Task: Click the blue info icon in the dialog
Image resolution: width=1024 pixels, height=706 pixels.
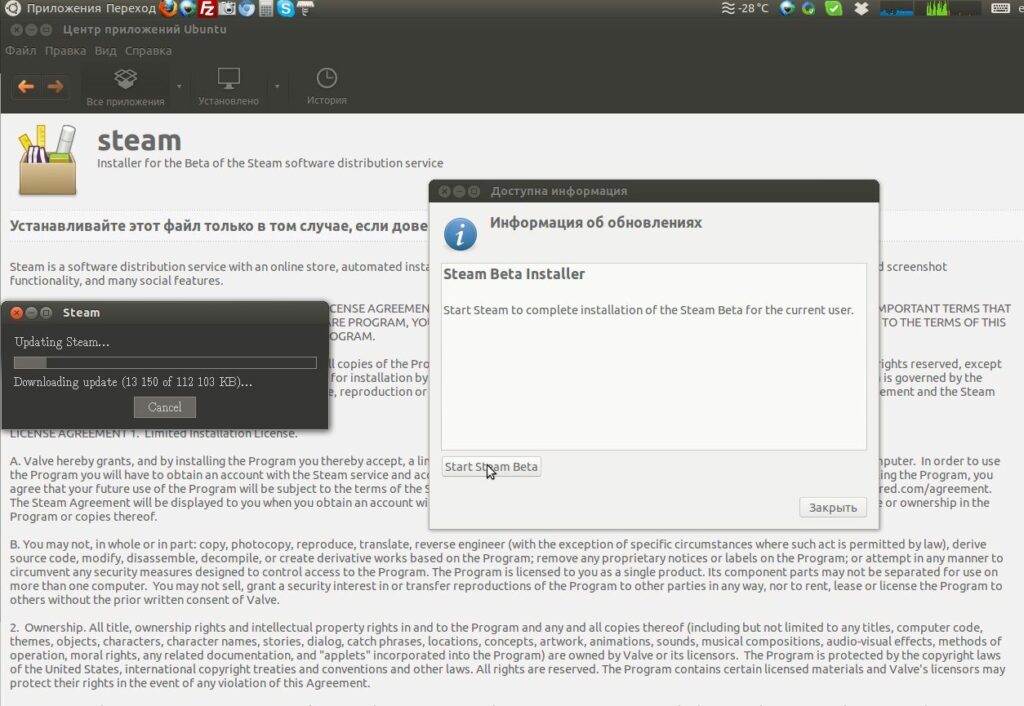Action: click(x=460, y=234)
